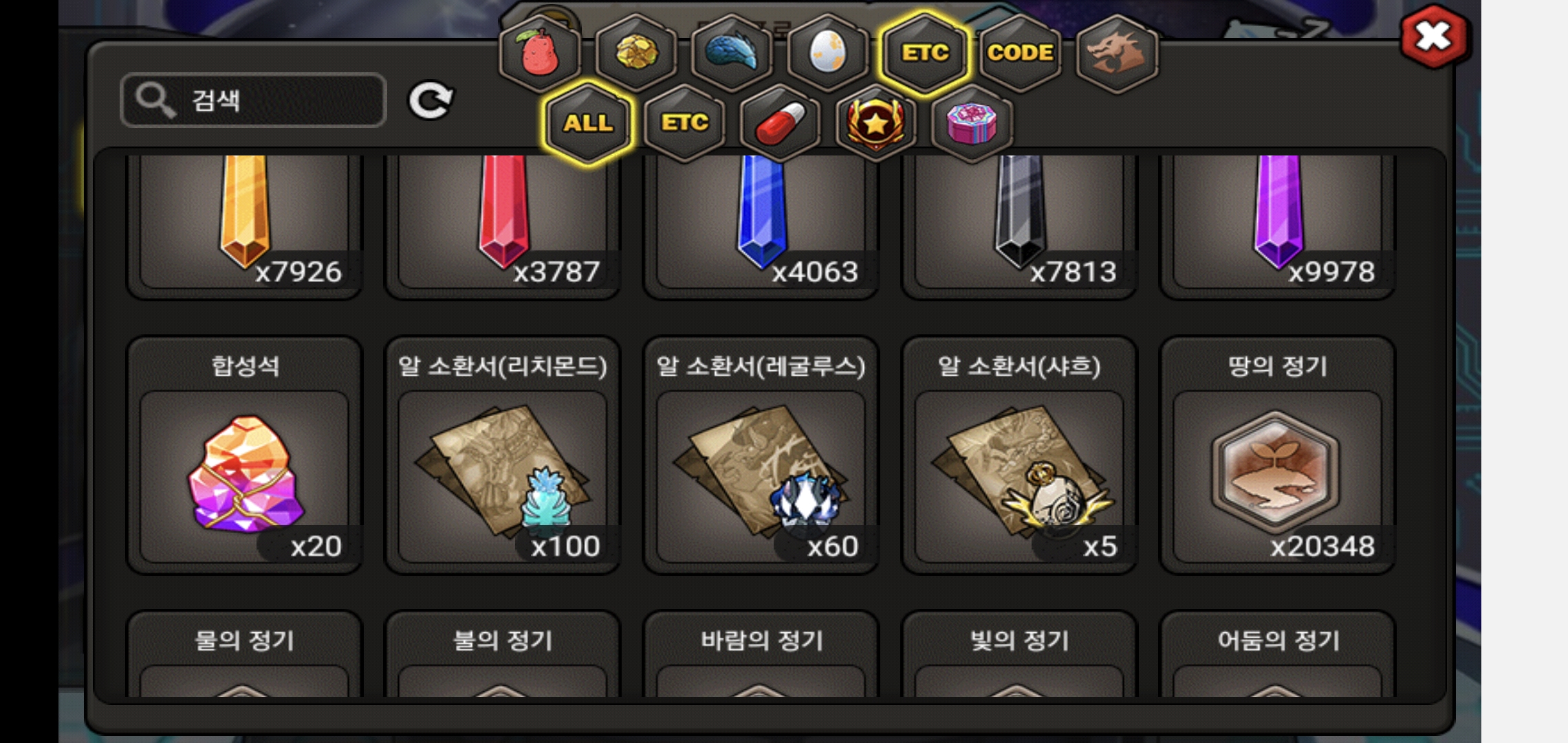The image size is (1568, 743).
Task: Filter by red capsule pill subcategory
Action: point(780,124)
